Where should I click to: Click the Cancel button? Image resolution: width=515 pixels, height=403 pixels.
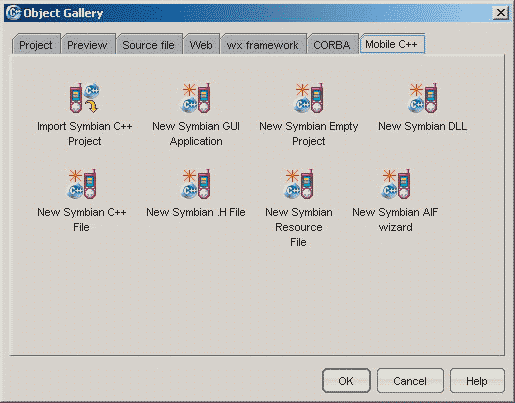click(410, 381)
